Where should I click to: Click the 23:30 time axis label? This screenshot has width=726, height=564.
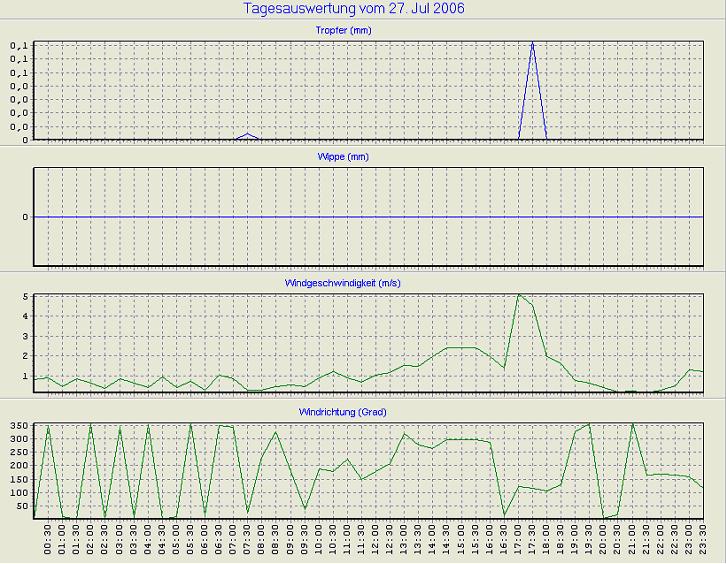click(703, 540)
